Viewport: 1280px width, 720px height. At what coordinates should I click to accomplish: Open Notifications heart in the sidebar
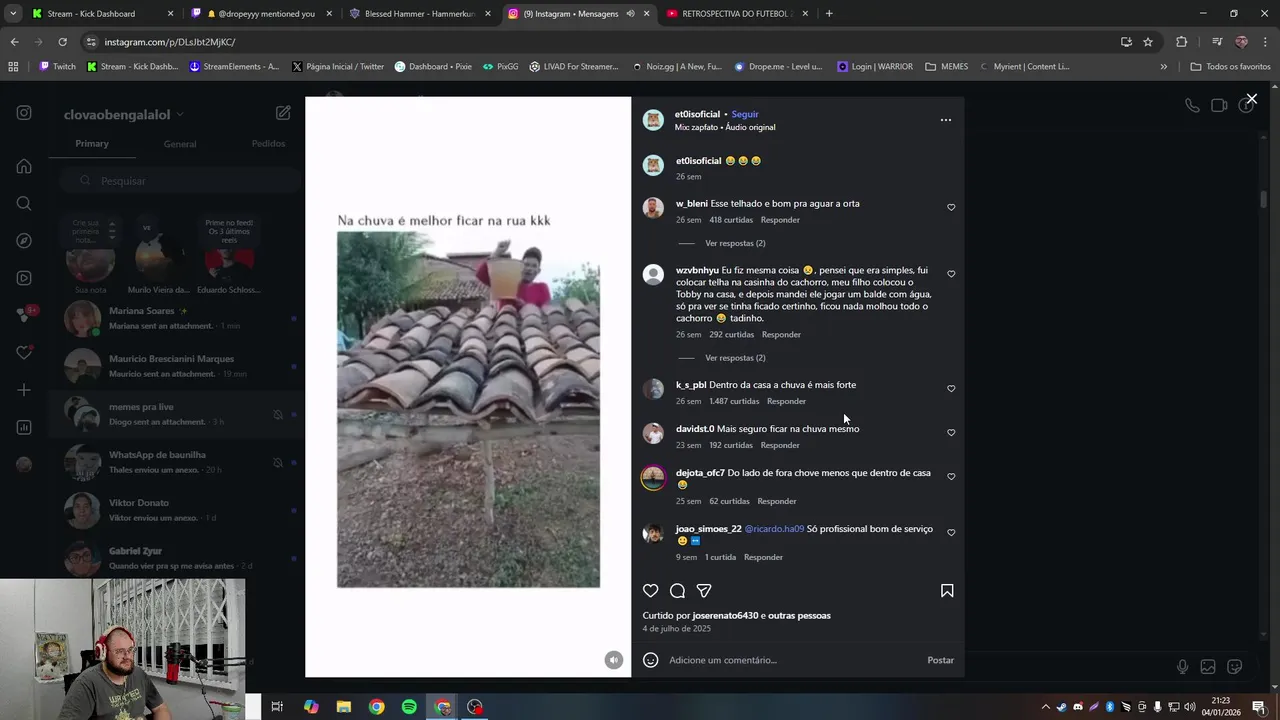[x=24, y=353]
